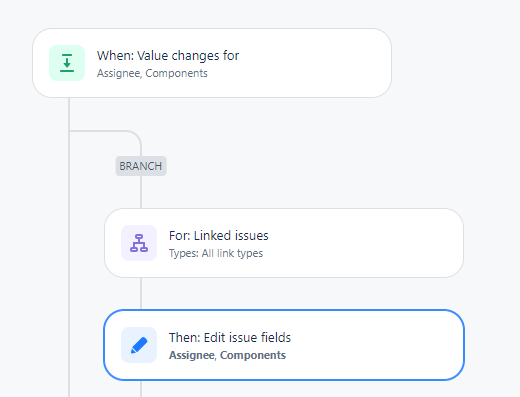Select the 'When: Value changes for' title

(168, 56)
